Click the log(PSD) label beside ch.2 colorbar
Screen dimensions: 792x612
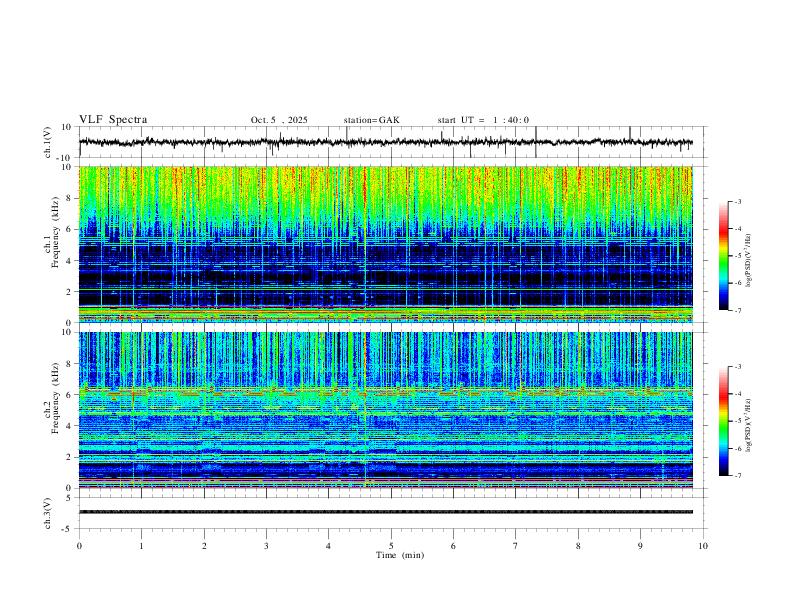pos(749,426)
